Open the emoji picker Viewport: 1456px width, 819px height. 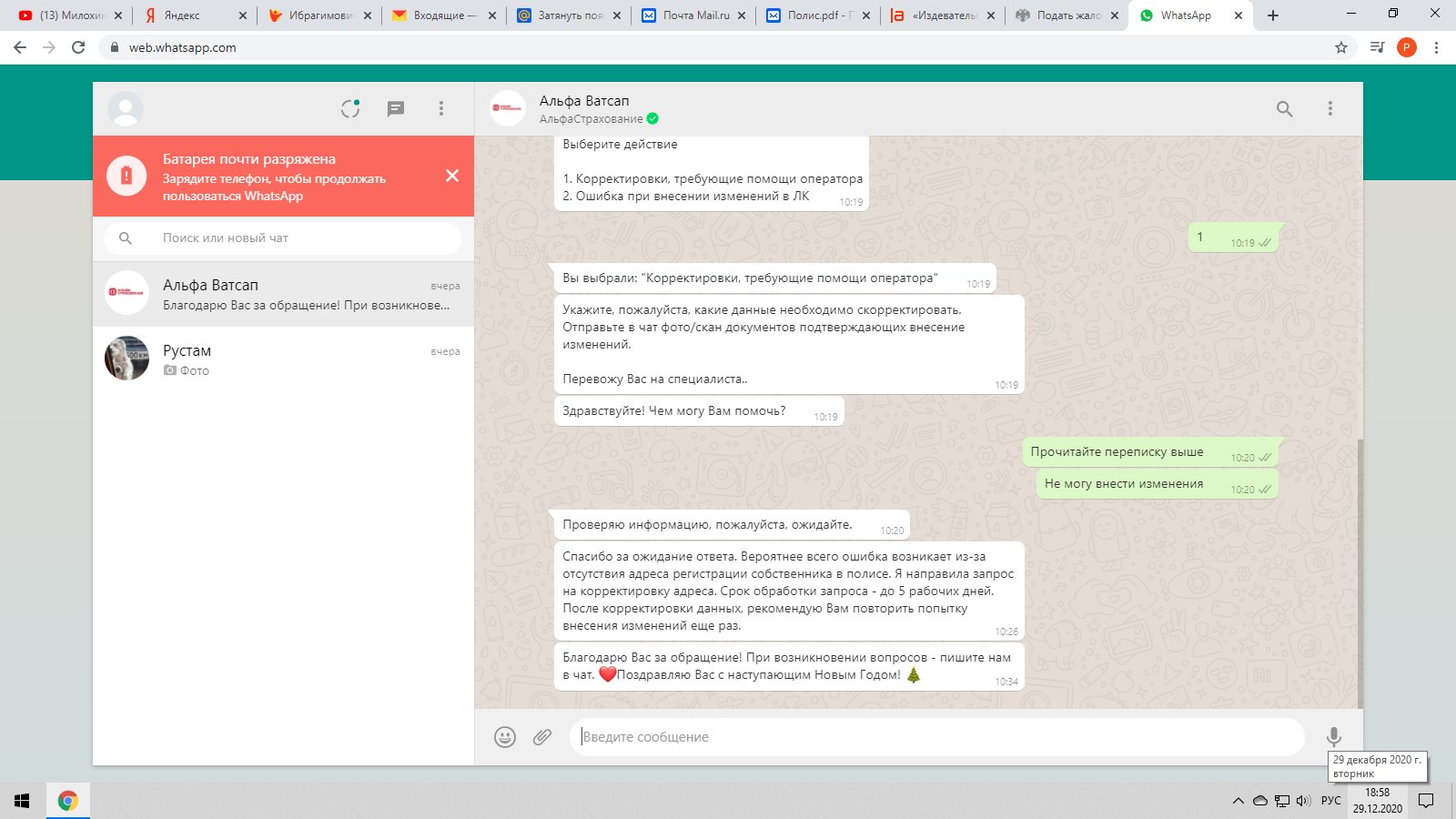click(505, 737)
